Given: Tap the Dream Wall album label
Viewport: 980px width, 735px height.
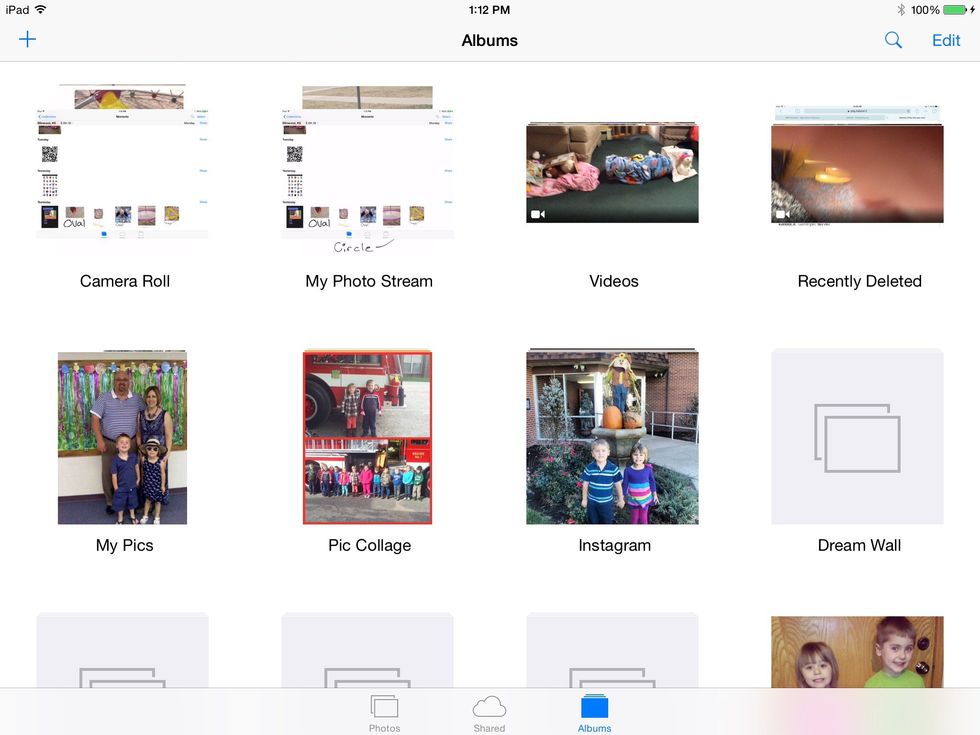Looking at the screenshot, I should [x=859, y=545].
